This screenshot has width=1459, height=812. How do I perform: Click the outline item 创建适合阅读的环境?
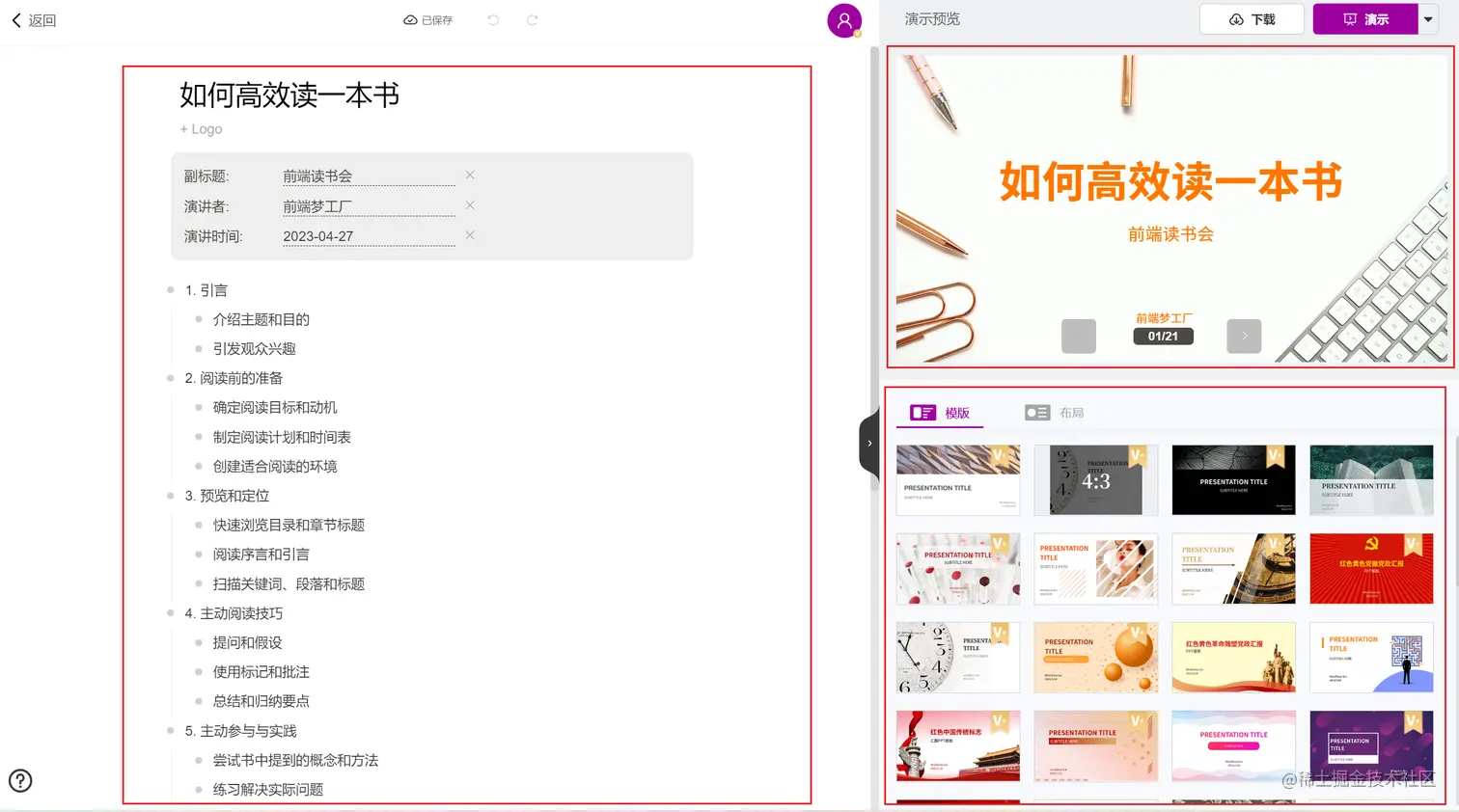pyautogui.click(x=275, y=467)
